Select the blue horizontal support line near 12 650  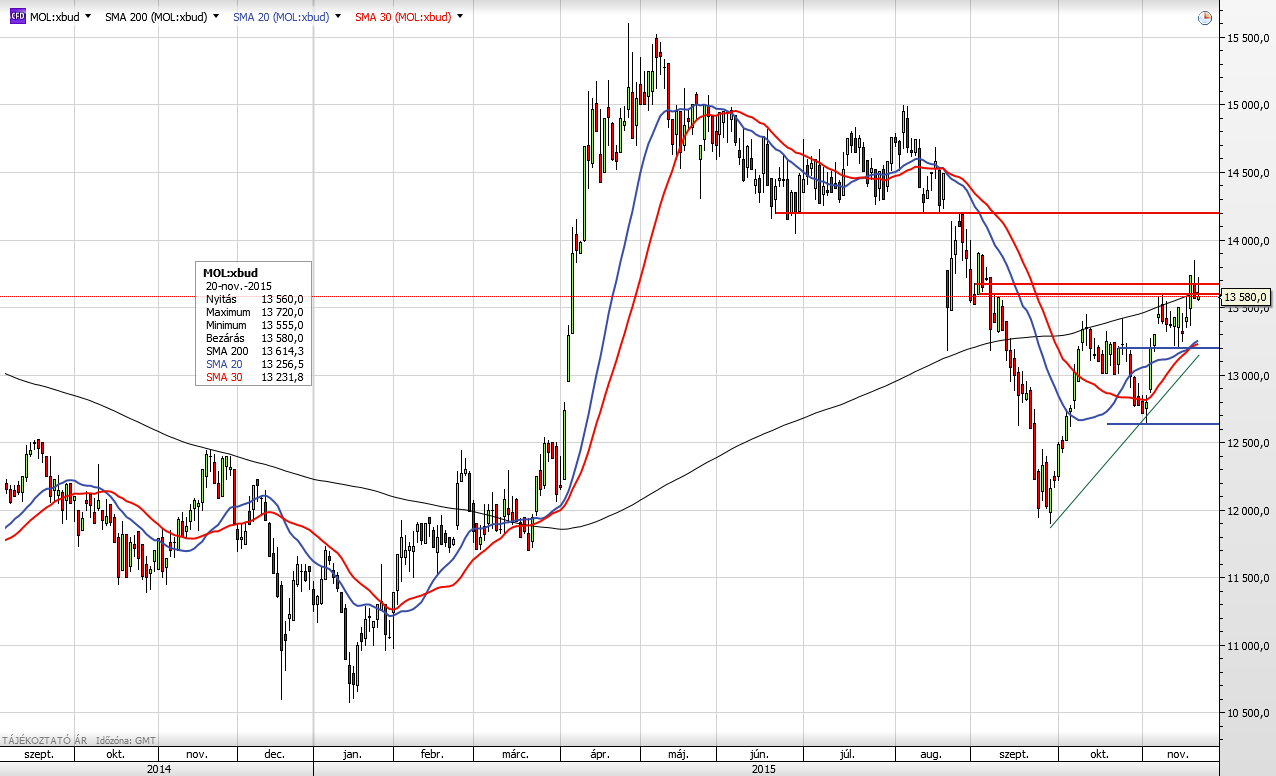1162,424
